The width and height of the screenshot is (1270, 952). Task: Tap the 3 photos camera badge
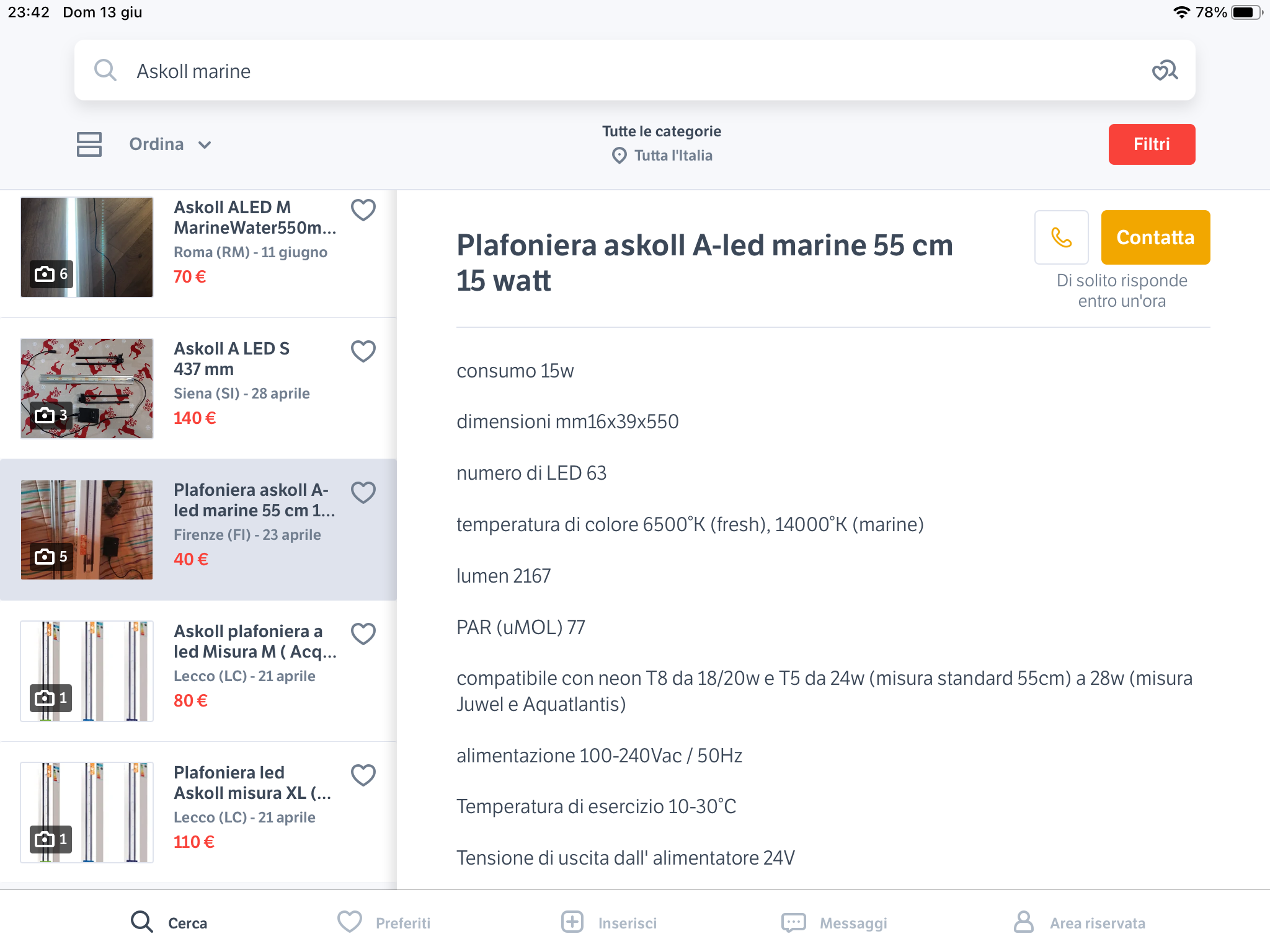pos(51,415)
